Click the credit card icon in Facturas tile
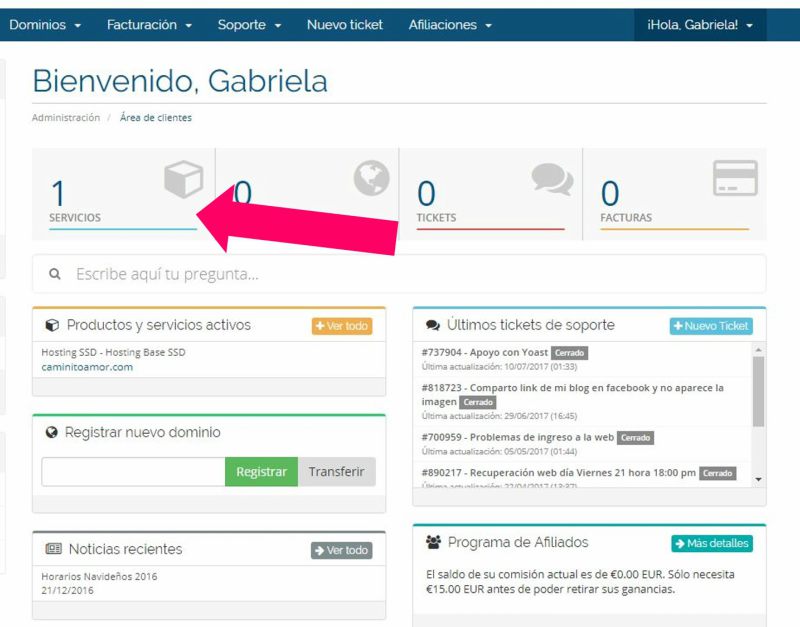Image resolution: width=800 pixels, height=627 pixels. tap(735, 178)
